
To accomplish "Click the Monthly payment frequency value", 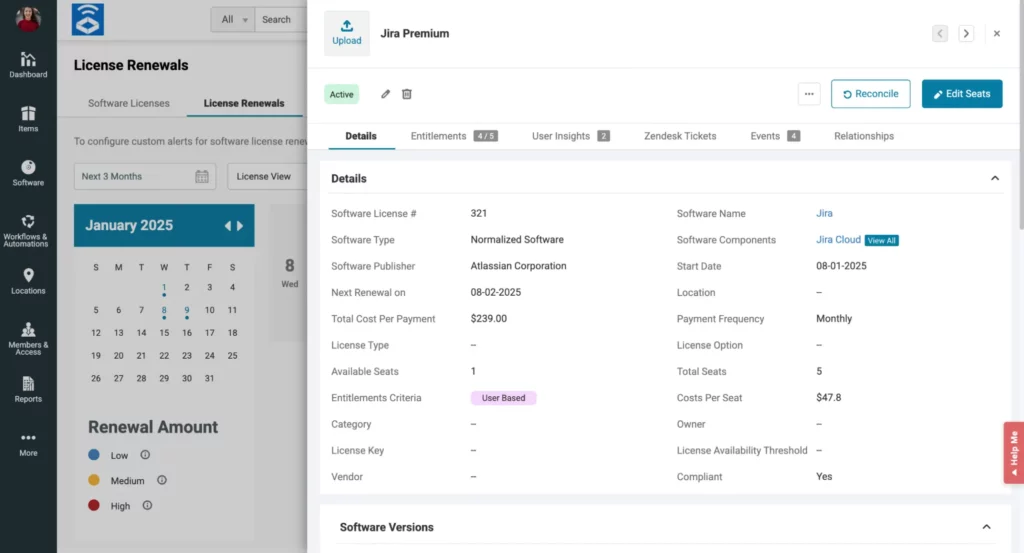I will tap(834, 319).
